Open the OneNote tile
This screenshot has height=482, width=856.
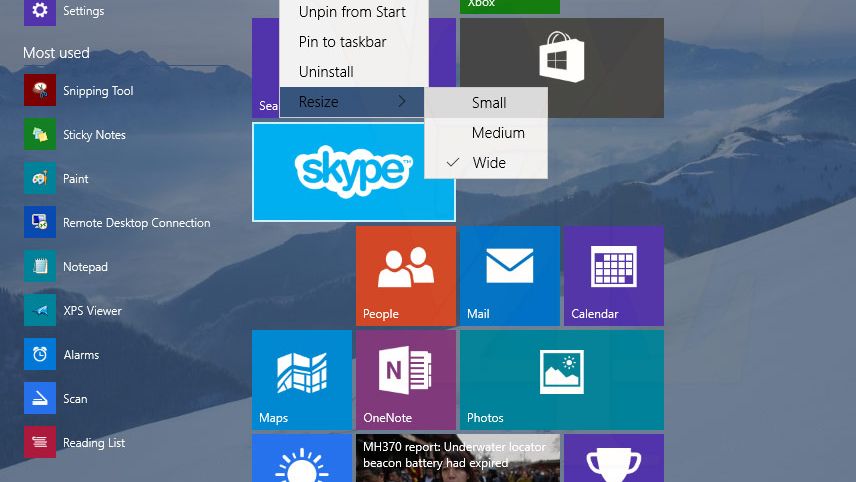tap(406, 380)
